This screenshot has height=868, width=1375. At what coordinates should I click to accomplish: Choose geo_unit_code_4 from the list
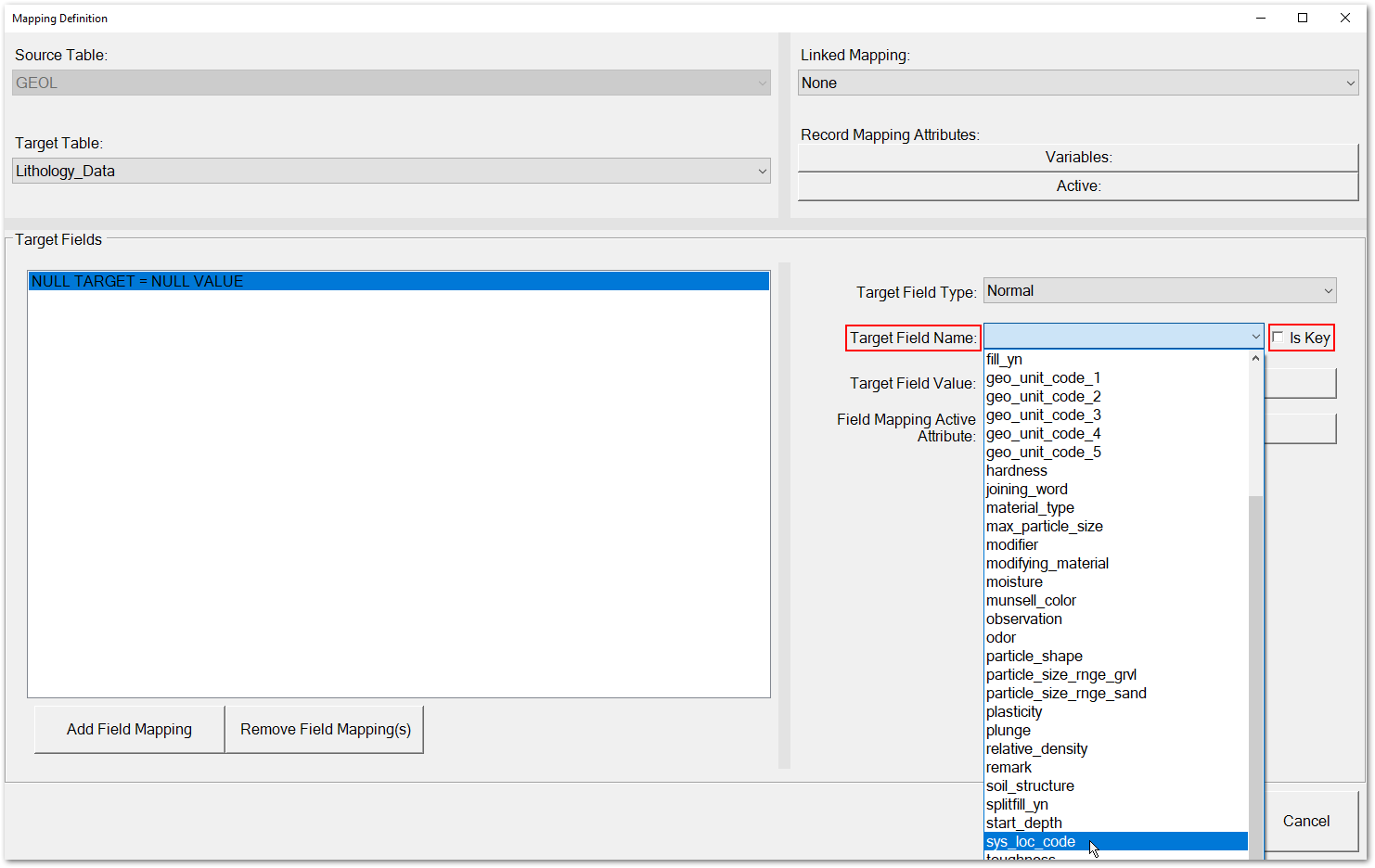pyautogui.click(x=1116, y=433)
